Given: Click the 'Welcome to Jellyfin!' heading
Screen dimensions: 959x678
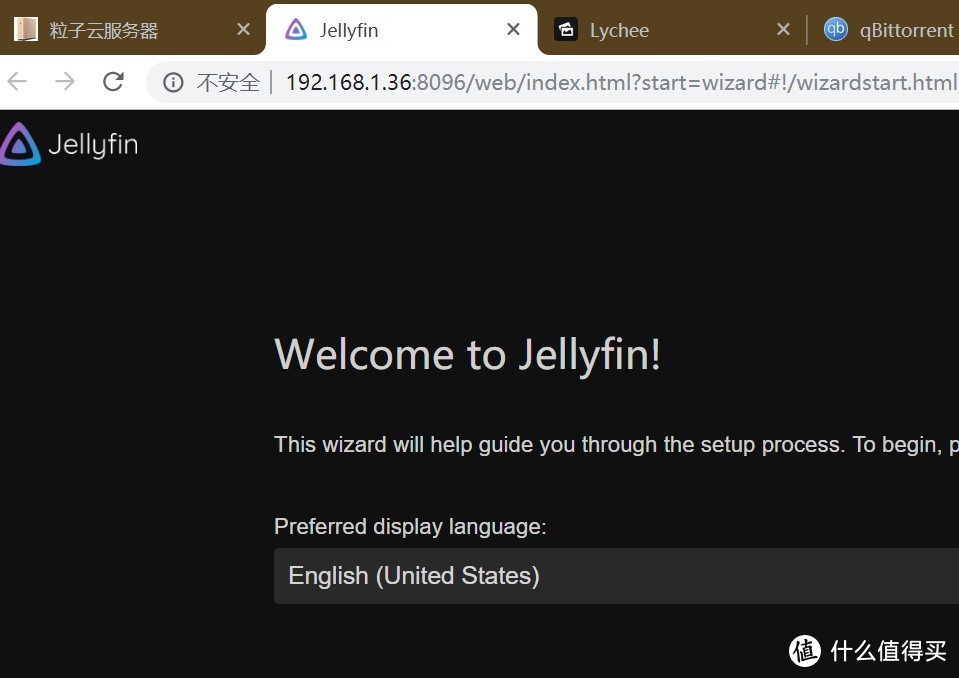Looking at the screenshot, I should 468,355.
